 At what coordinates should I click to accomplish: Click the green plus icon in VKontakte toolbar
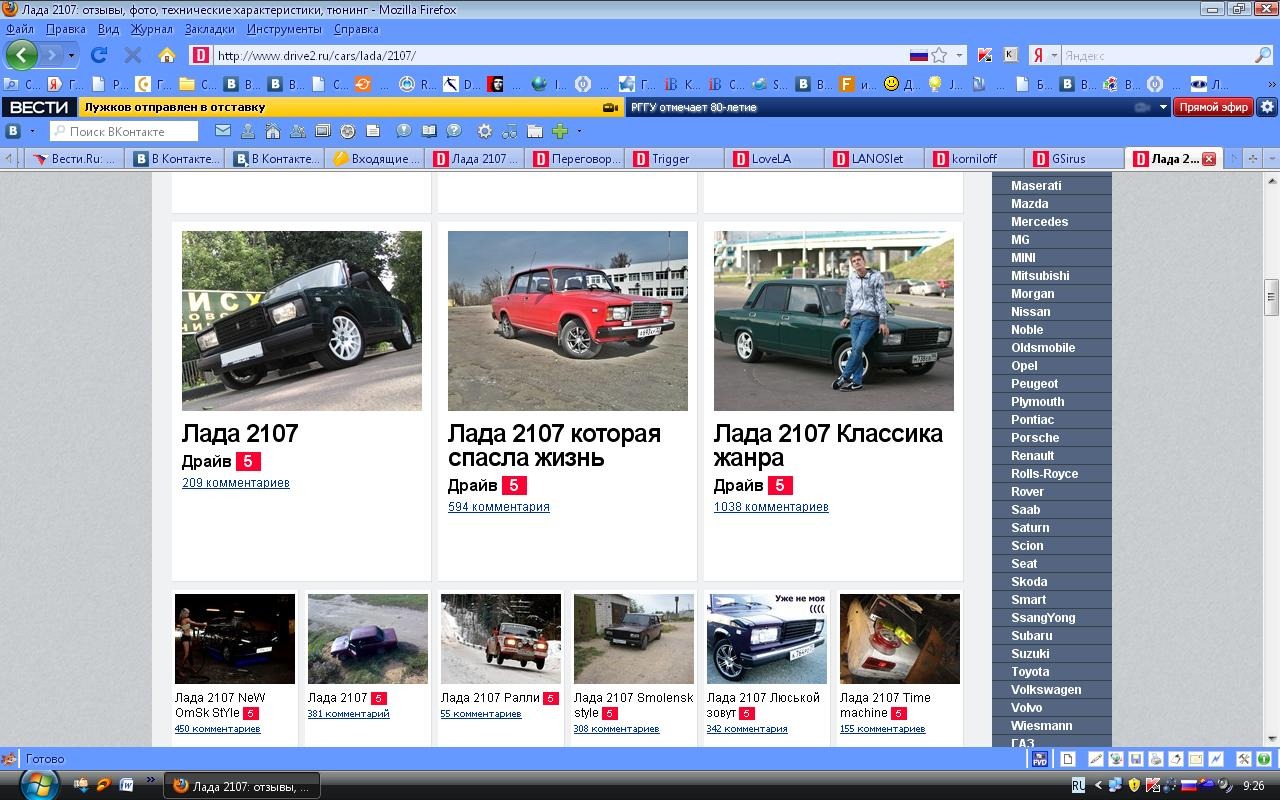click(560, 131)
